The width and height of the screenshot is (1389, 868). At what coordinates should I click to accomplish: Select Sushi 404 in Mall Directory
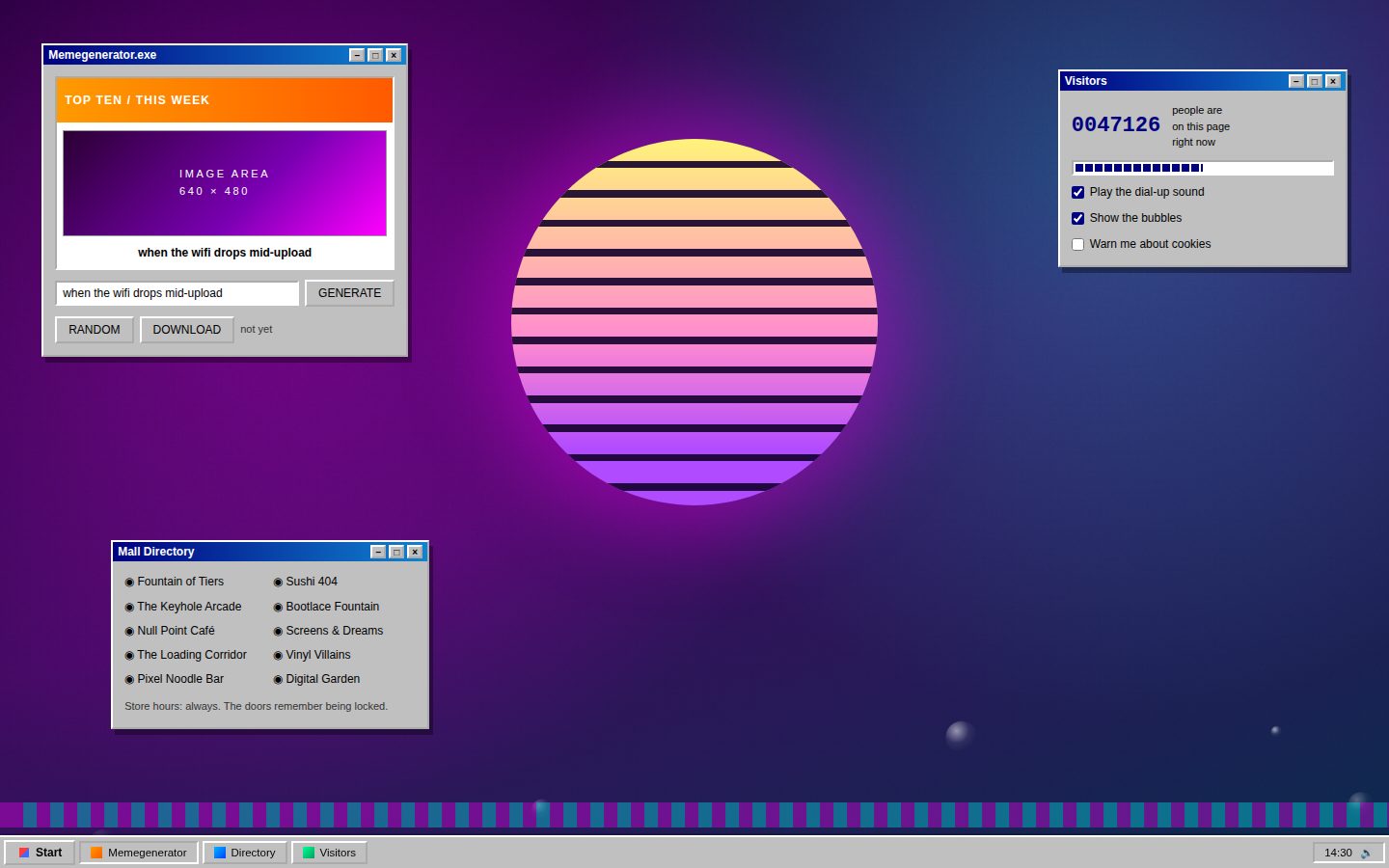306,582
